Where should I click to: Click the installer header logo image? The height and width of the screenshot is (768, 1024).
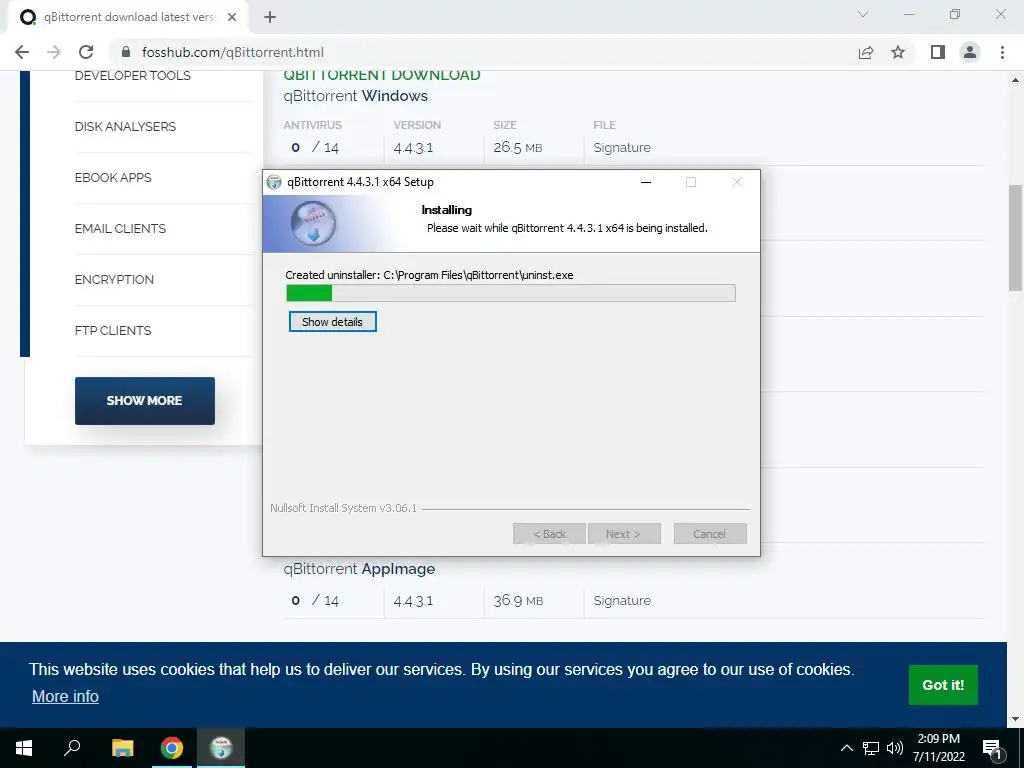[x=313, y=223]
